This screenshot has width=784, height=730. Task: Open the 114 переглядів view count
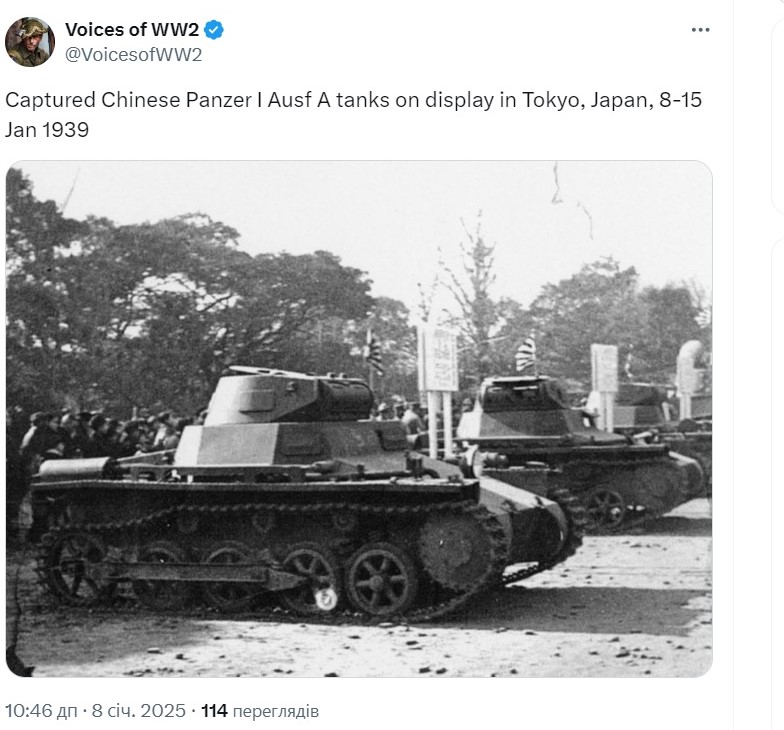260,710
